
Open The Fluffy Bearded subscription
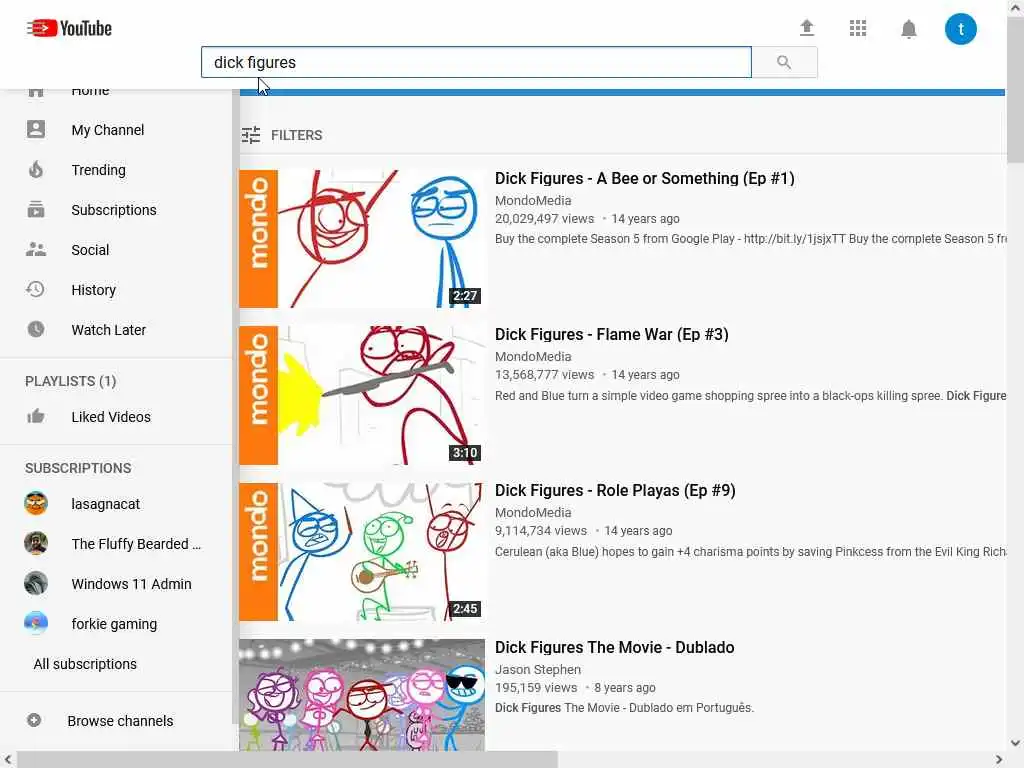136,544
